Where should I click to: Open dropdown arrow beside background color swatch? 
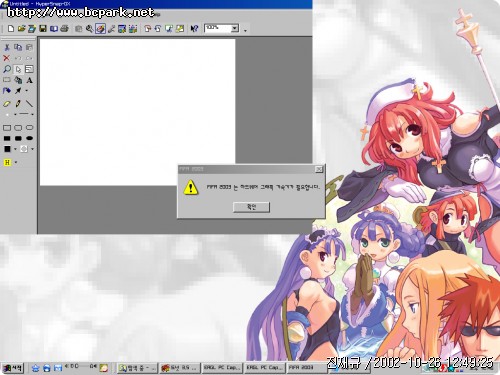click(x=32, y=149)
